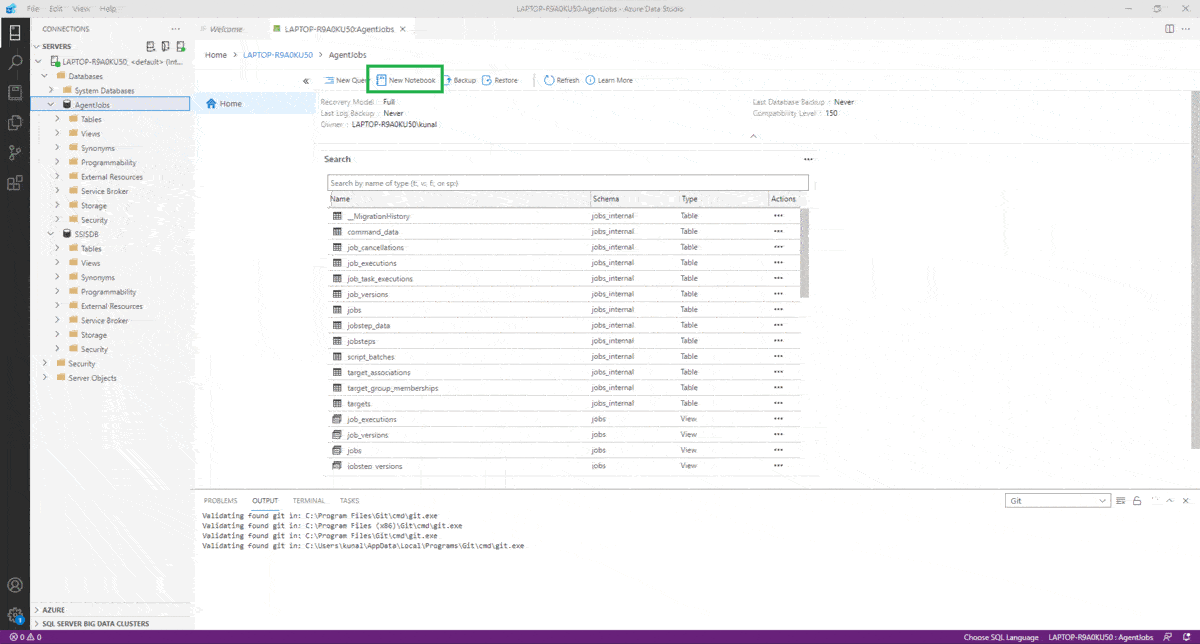This screenshot has width=1200, height=644.
Task: Open actions ellipsis for jobstep_data row
Action: pos(778,325)
